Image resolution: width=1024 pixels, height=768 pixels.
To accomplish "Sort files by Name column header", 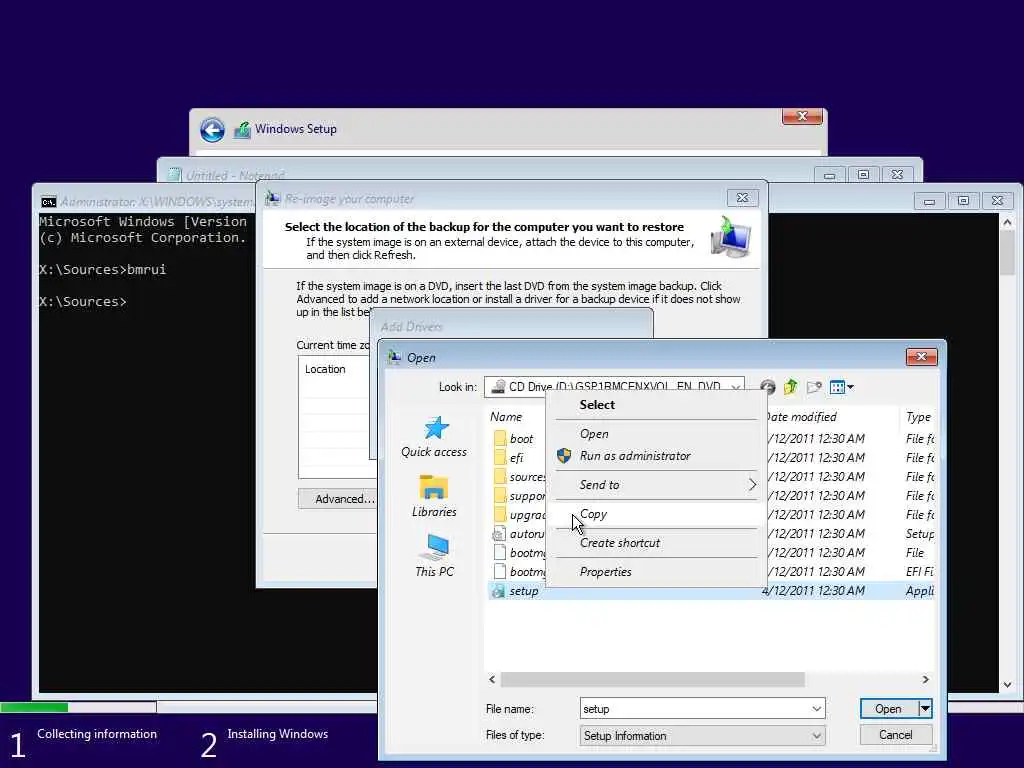I will 506,417.
